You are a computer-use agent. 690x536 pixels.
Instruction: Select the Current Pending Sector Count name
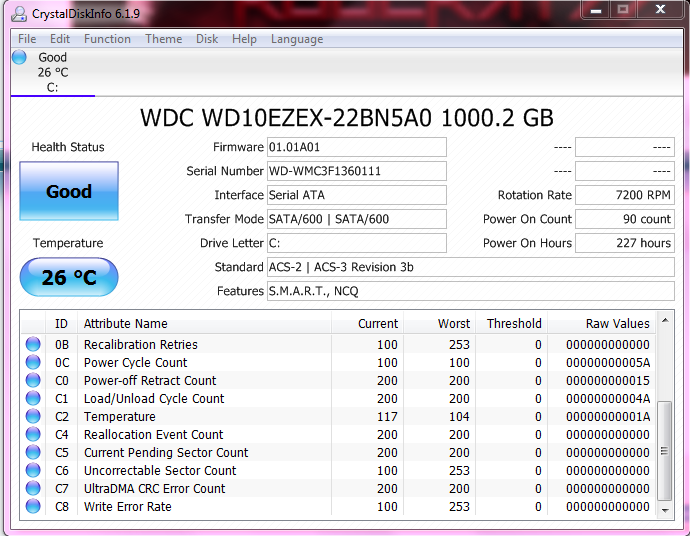tap(166, 452)
